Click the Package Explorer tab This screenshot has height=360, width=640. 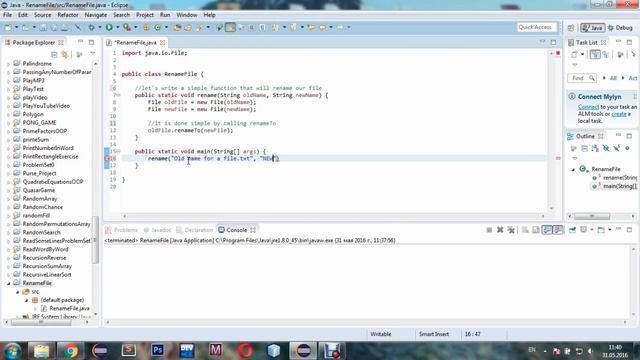pos(33,42)
